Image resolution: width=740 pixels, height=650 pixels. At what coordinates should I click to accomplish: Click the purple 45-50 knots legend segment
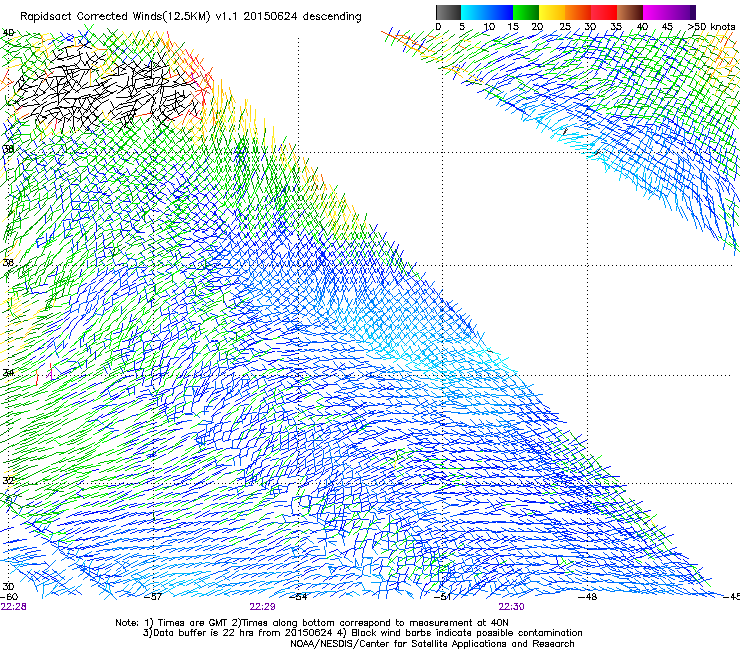coord(682,12)
